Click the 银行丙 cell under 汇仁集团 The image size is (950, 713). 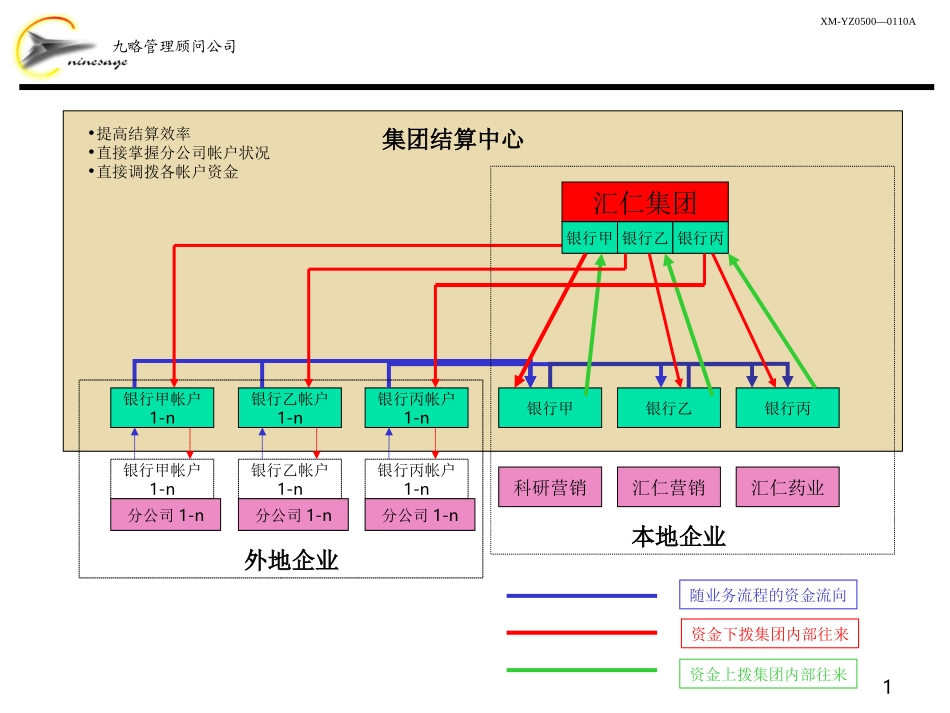[700, 238]
